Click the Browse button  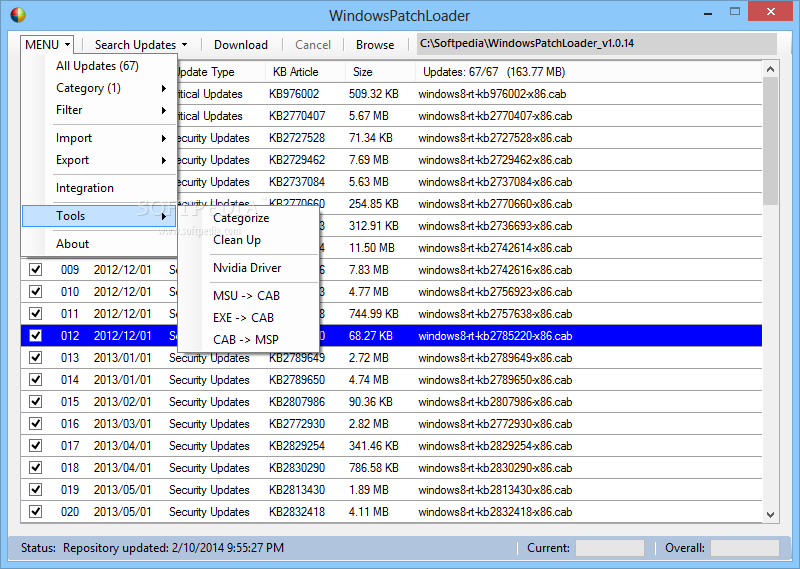(x=375, y=45)
